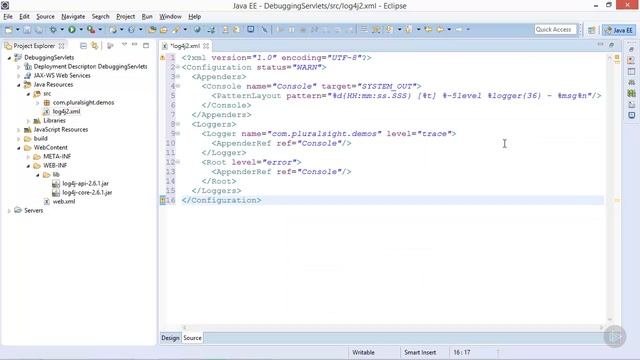
Task: Select JAX-WS Web Services node
Action: 62,76
